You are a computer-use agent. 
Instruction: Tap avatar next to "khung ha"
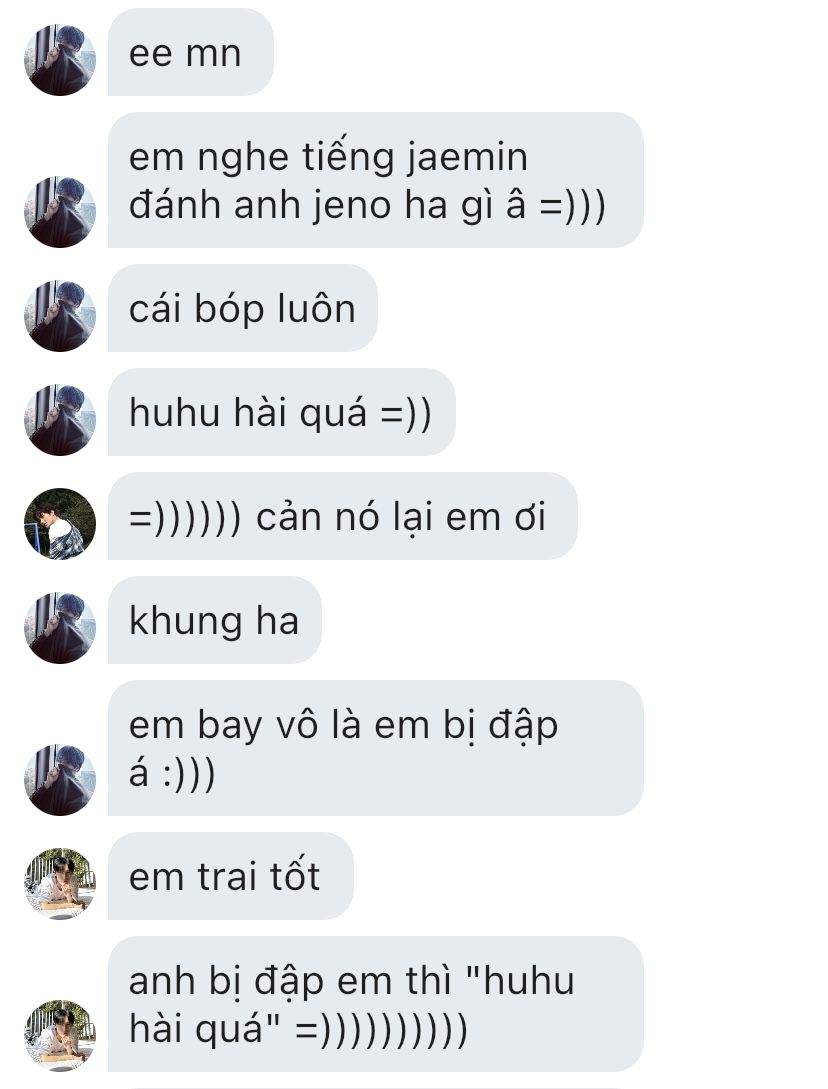(x=60, y=627)
